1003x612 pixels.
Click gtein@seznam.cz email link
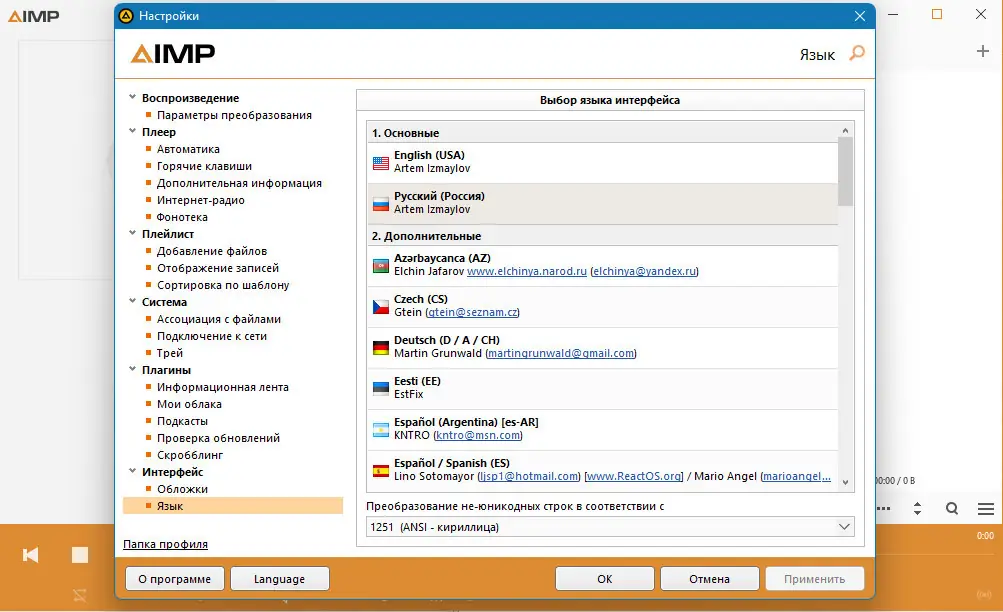473,312
